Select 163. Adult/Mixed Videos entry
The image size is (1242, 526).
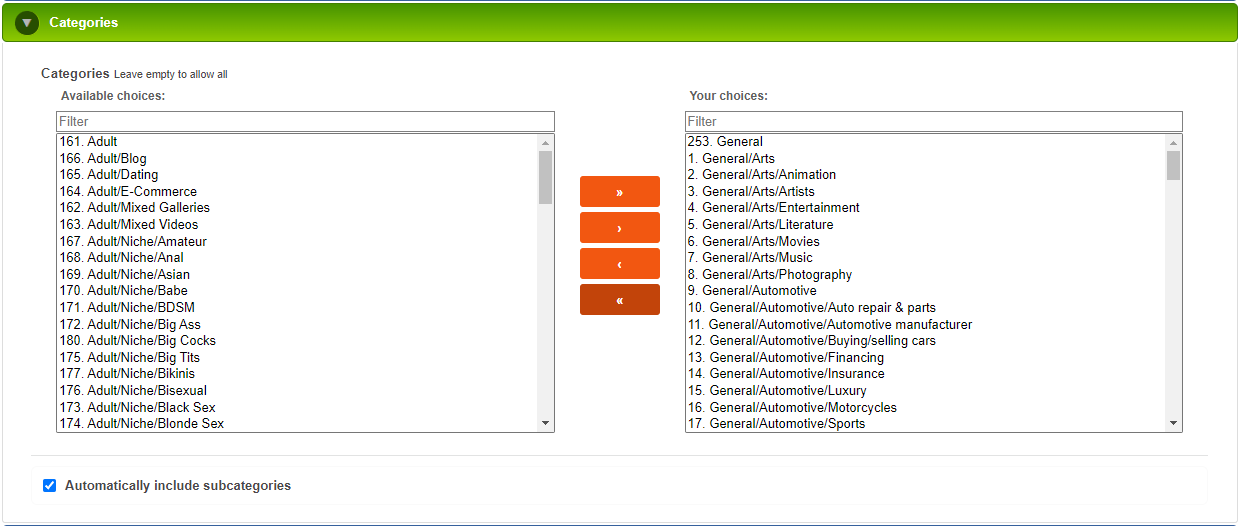[297, 225]
